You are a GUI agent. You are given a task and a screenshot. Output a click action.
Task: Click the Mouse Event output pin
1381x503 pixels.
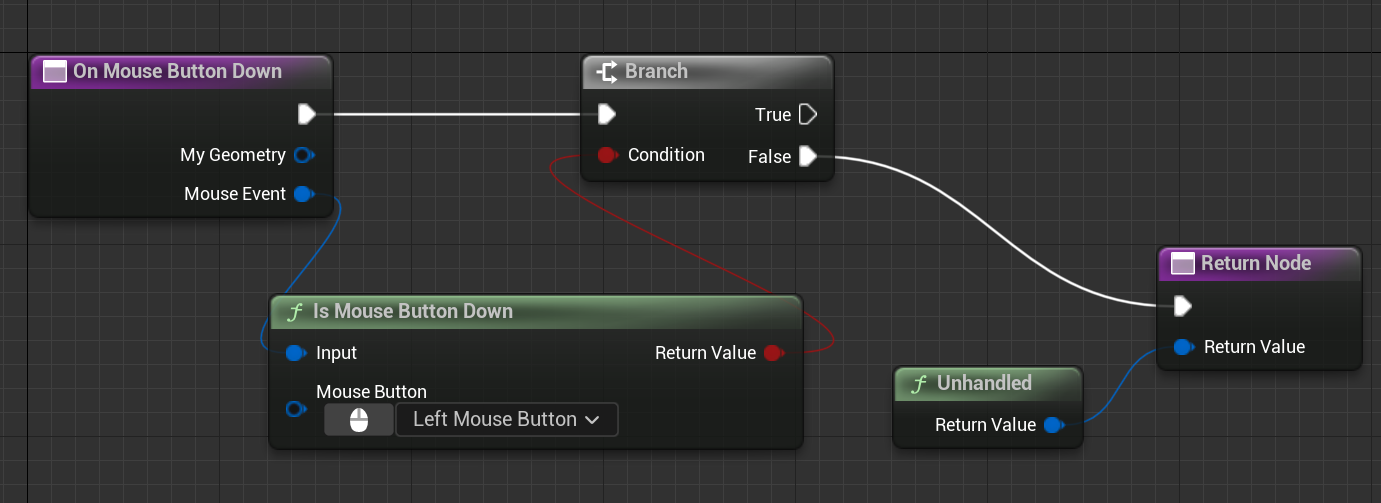pos(304,194)
